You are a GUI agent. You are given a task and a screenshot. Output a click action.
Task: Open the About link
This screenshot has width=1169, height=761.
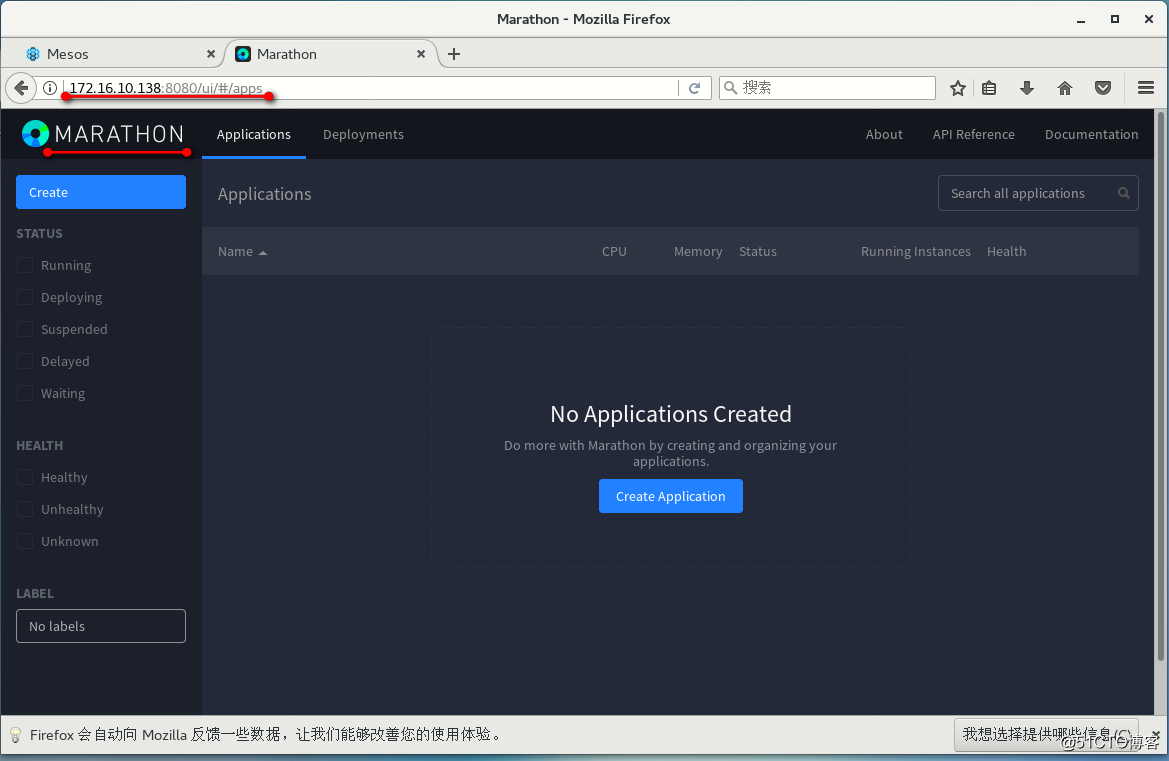883,134
